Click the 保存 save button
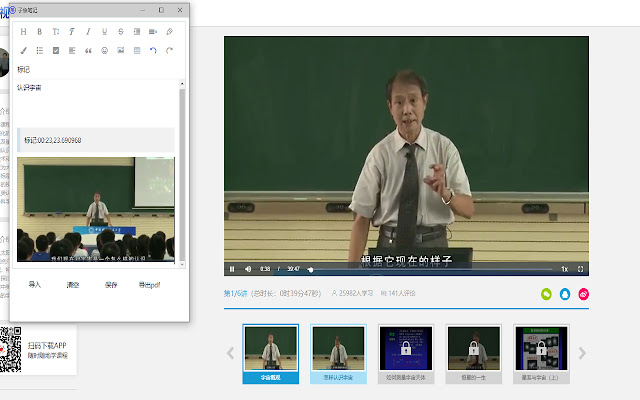This screenshot has height=400, width=640. click(x=111, y=284)
